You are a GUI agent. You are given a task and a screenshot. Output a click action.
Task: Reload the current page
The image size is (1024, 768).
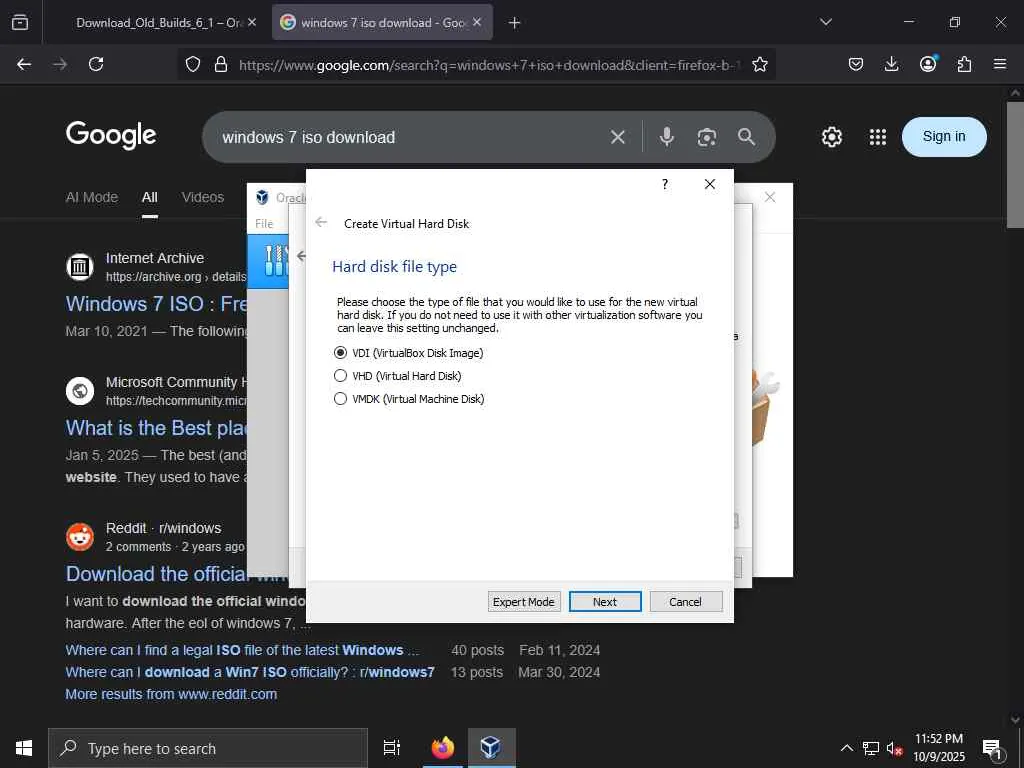click(96, 64)
